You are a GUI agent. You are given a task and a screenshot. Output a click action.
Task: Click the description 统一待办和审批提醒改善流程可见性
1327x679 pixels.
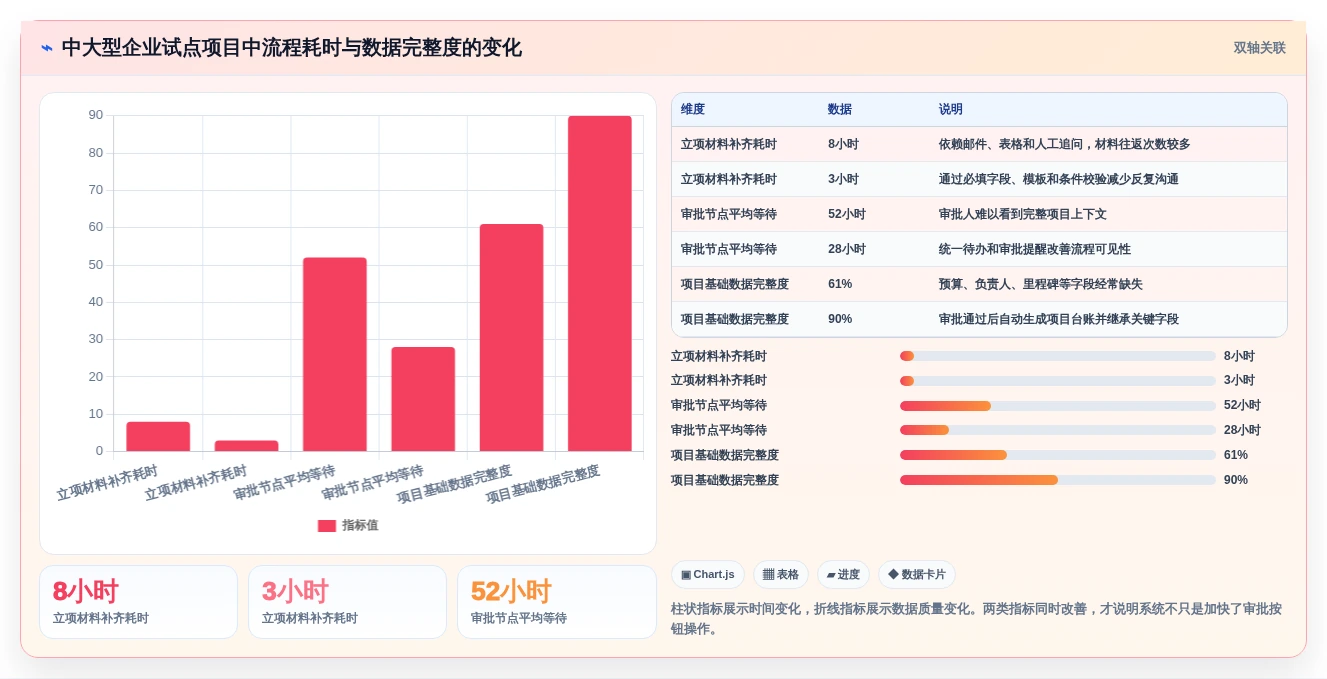1035,249
